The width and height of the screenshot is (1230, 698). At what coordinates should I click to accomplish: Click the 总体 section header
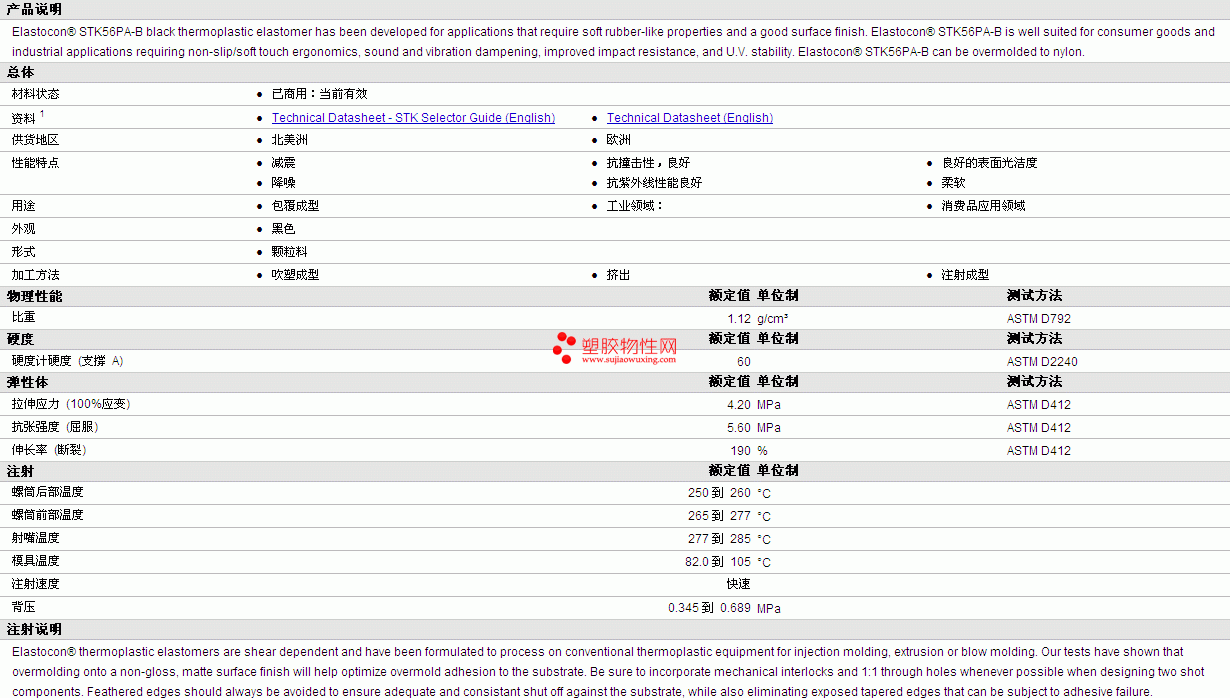click(20, 72)
